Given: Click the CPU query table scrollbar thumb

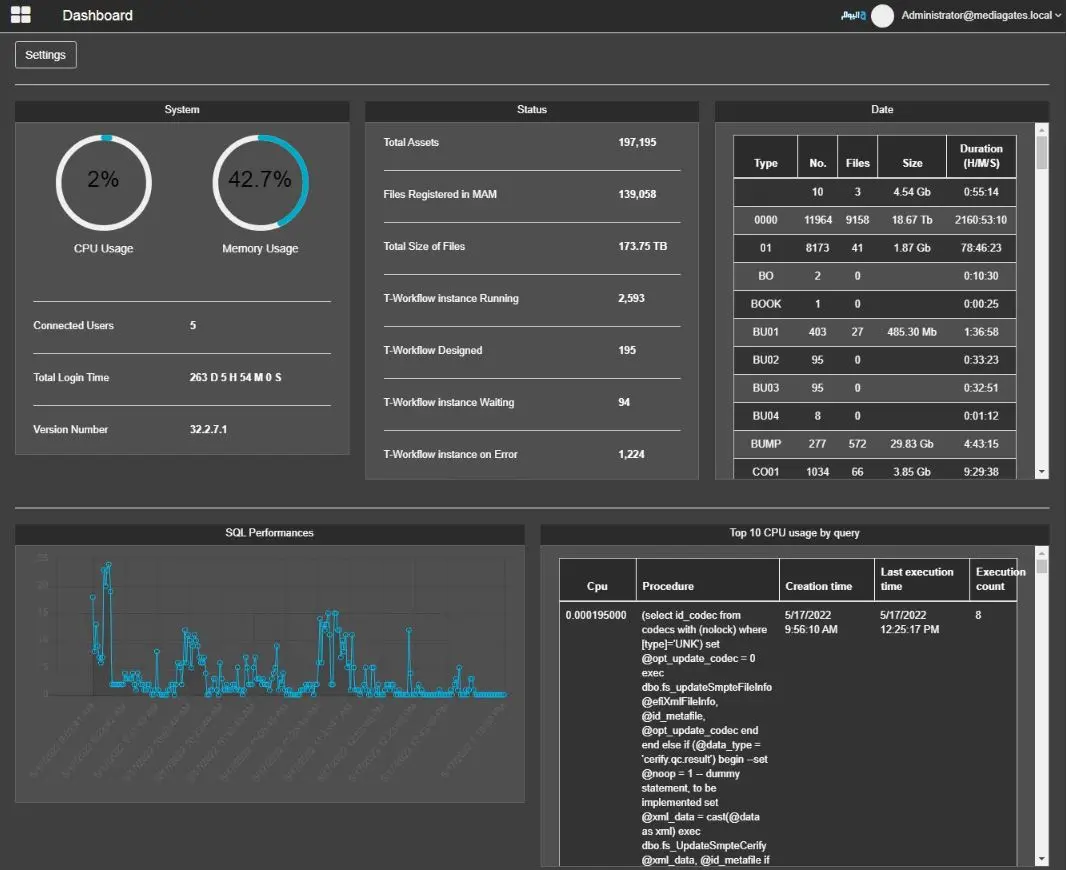Looking at the screenshot, I should 1042,568.
